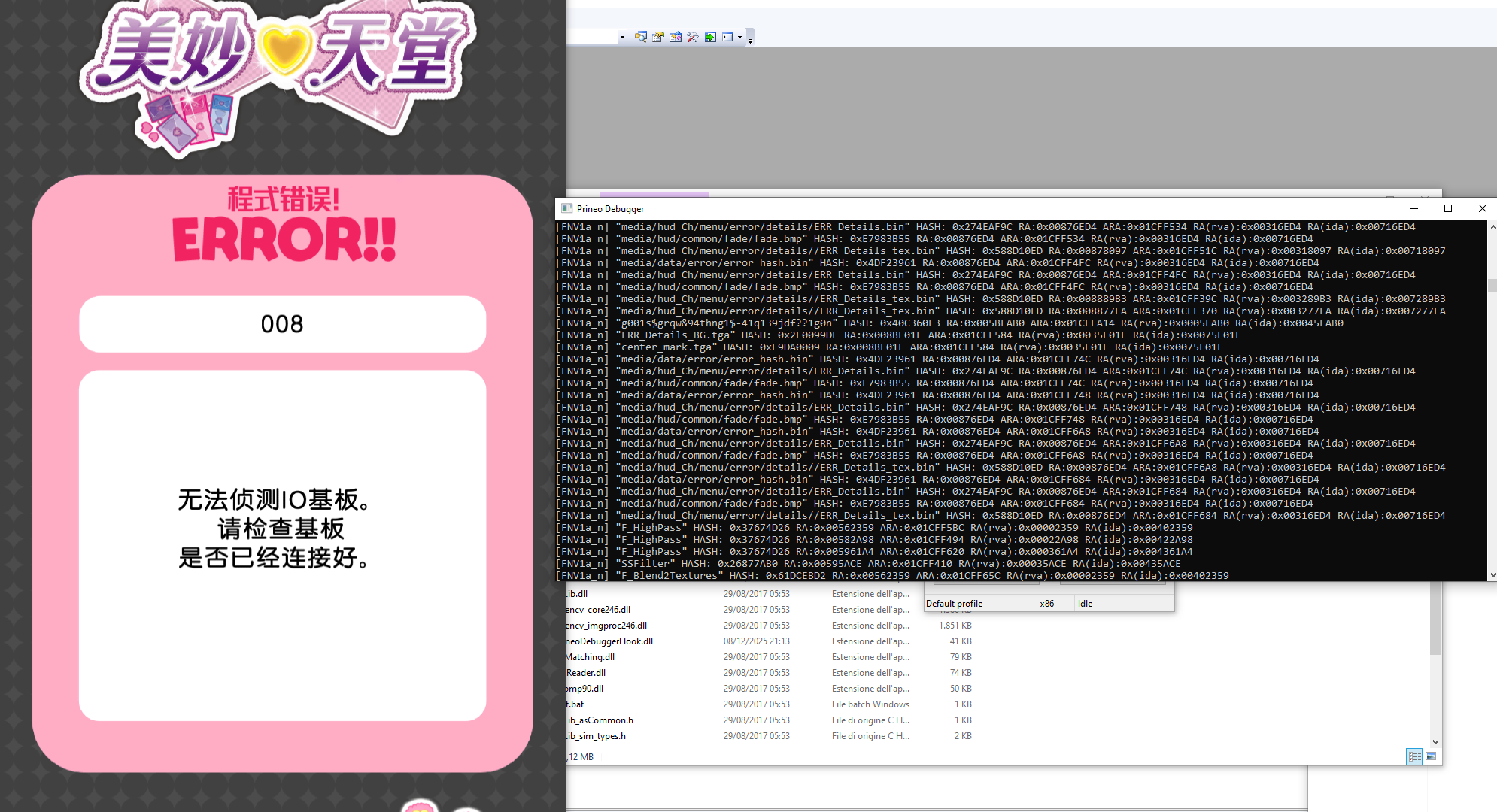
Task: Click the Prineo Debugger title bar icon
Action: coord(566,208)
